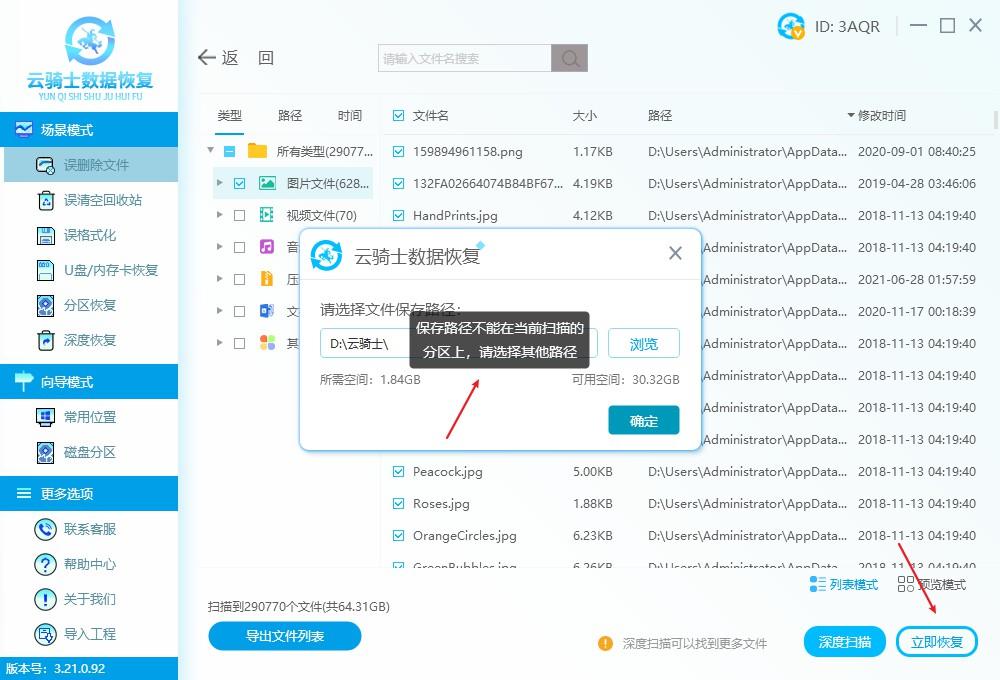Viewport: 1000px width, 680px height.
Task: Uncheck the OrangeCircles.jpg checkbox
Action: [399, 535]
